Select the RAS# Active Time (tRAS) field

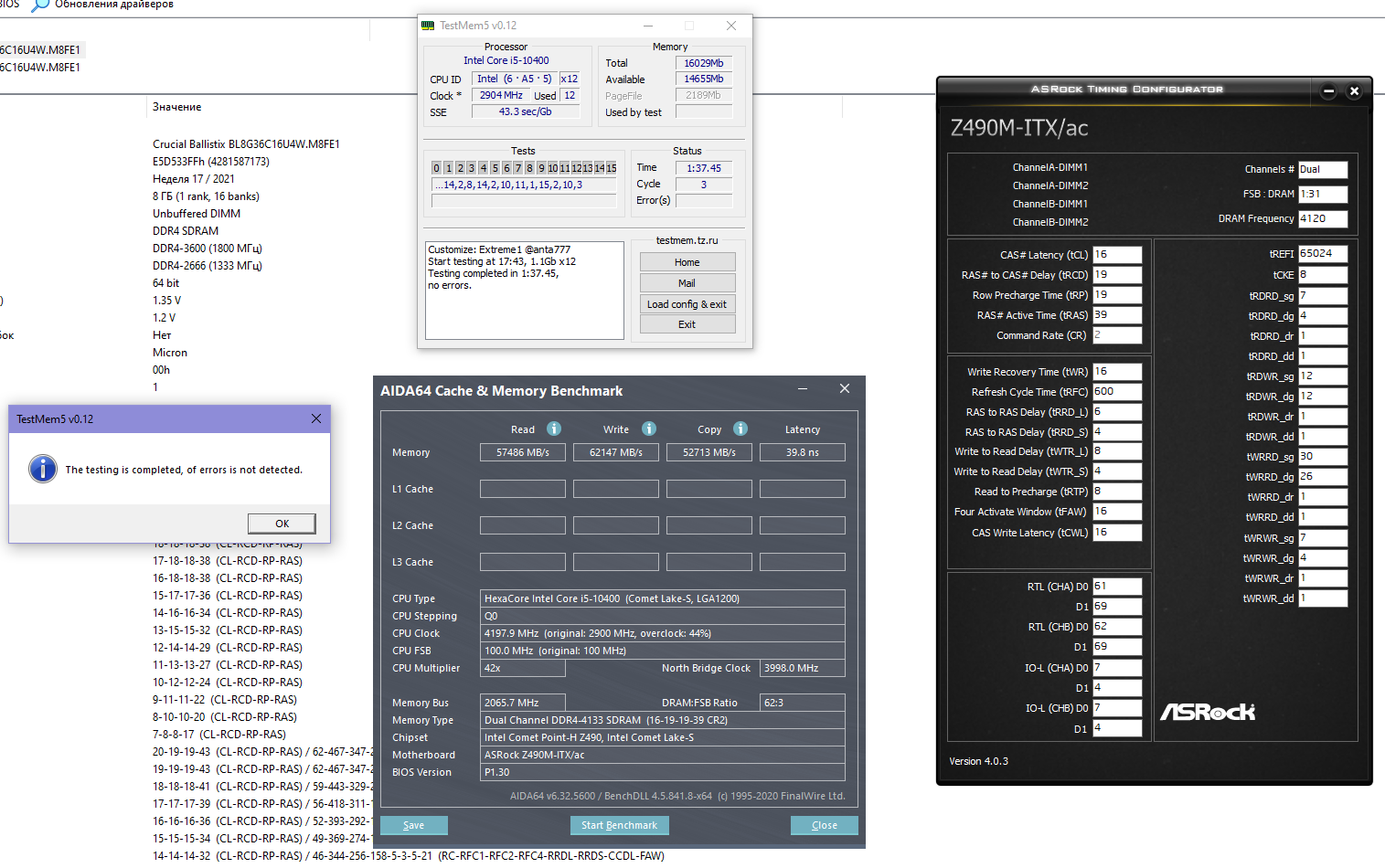pos(1117,315)
